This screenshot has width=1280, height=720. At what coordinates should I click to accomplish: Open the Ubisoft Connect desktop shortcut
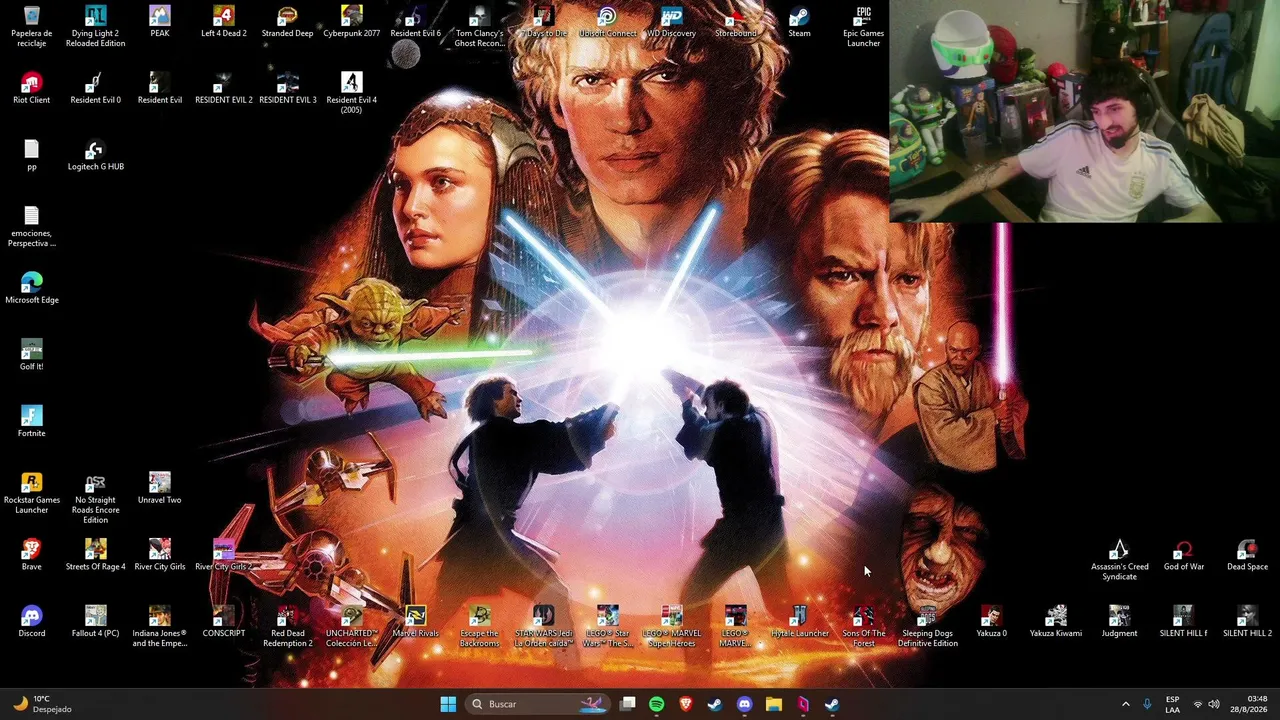[x=608, y=21]
